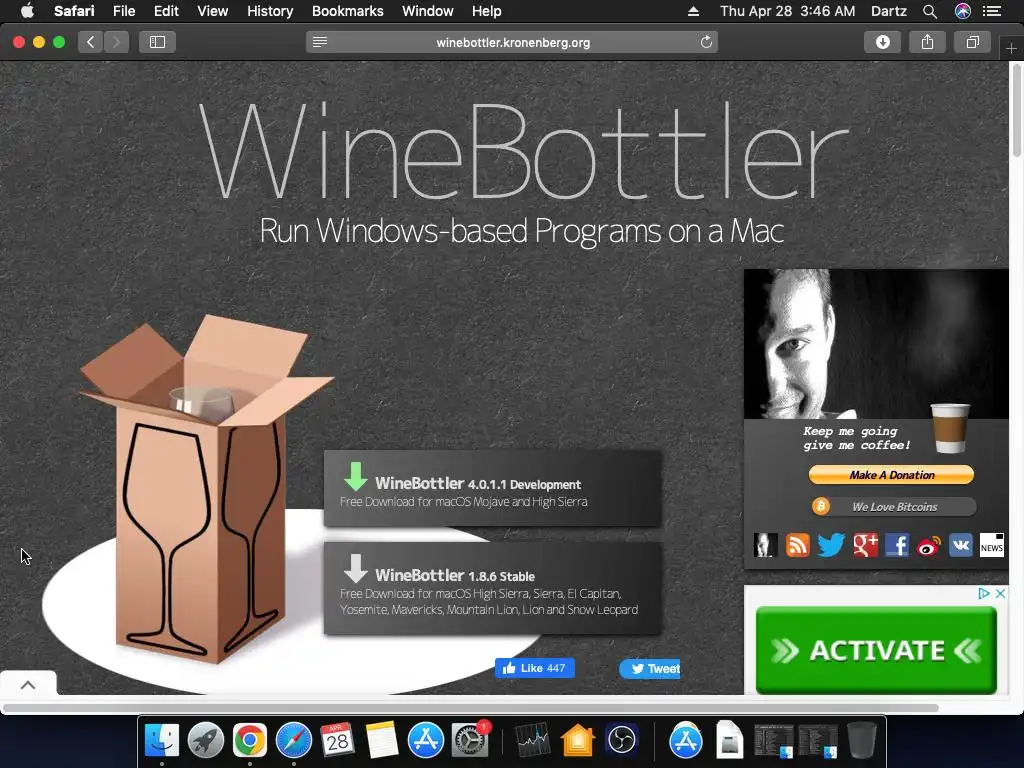The width and height of the screenshot is (1024, 768).
Task: Launch Google Chrome from the Dock
Action: pyautogui.click(x=249, y=741)
